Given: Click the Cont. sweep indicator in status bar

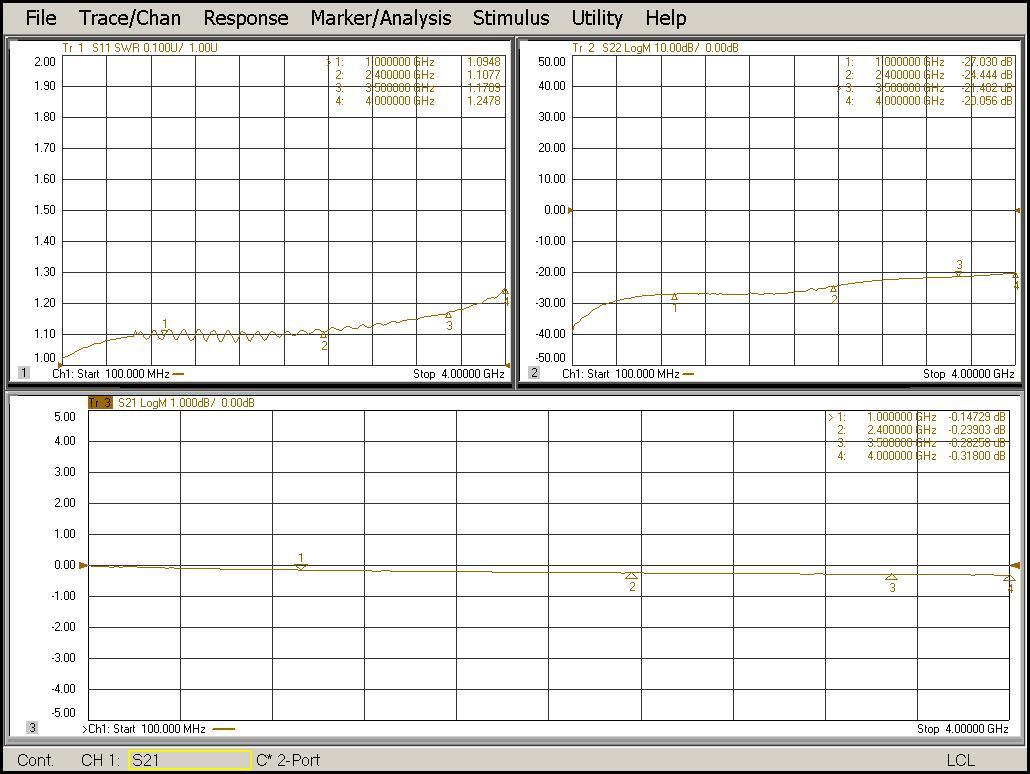Looking at the screenshot, I should point(36,760).
